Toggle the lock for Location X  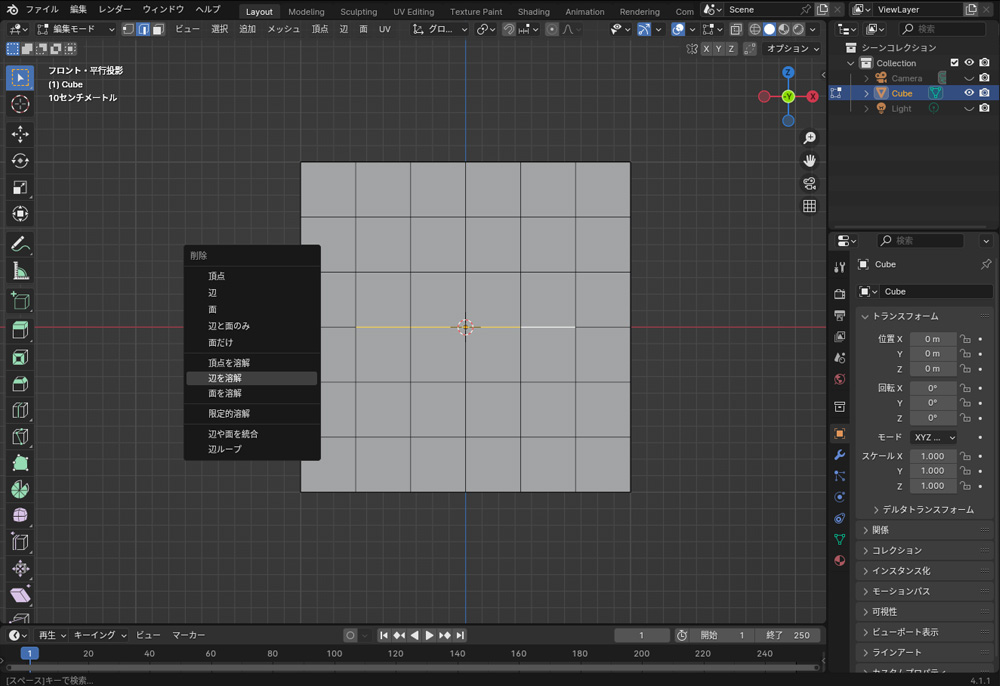pos(965,339)
